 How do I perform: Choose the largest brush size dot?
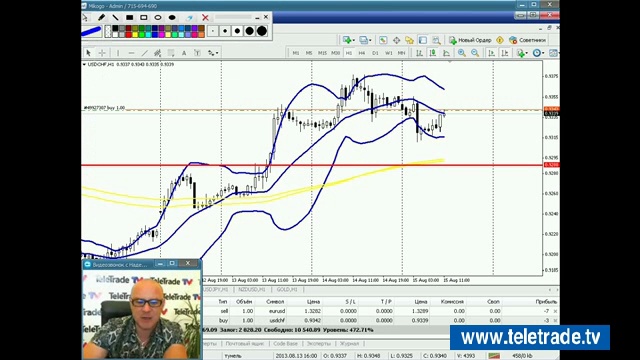coord(262,31)
